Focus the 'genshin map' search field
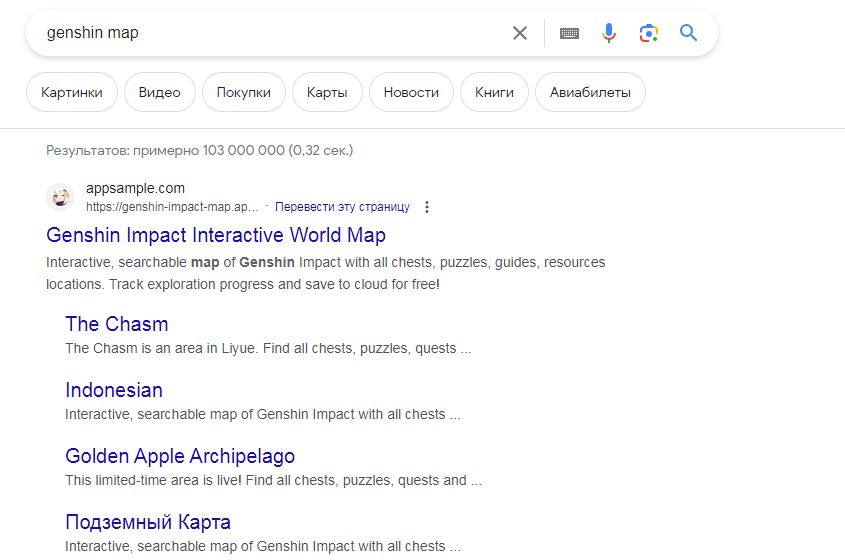The width and height of the screenshot is (845, 560). click(x=270, y=33)
